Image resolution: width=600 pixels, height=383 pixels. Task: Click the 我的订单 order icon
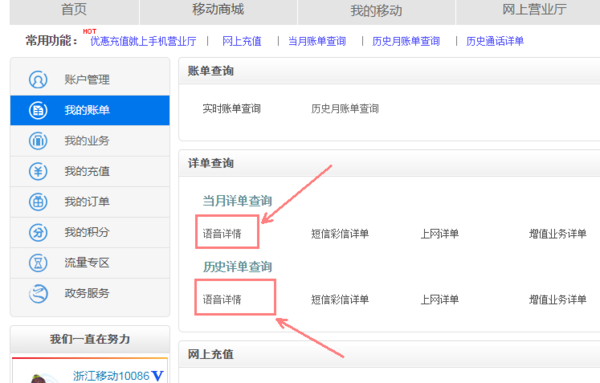[38, 202]
